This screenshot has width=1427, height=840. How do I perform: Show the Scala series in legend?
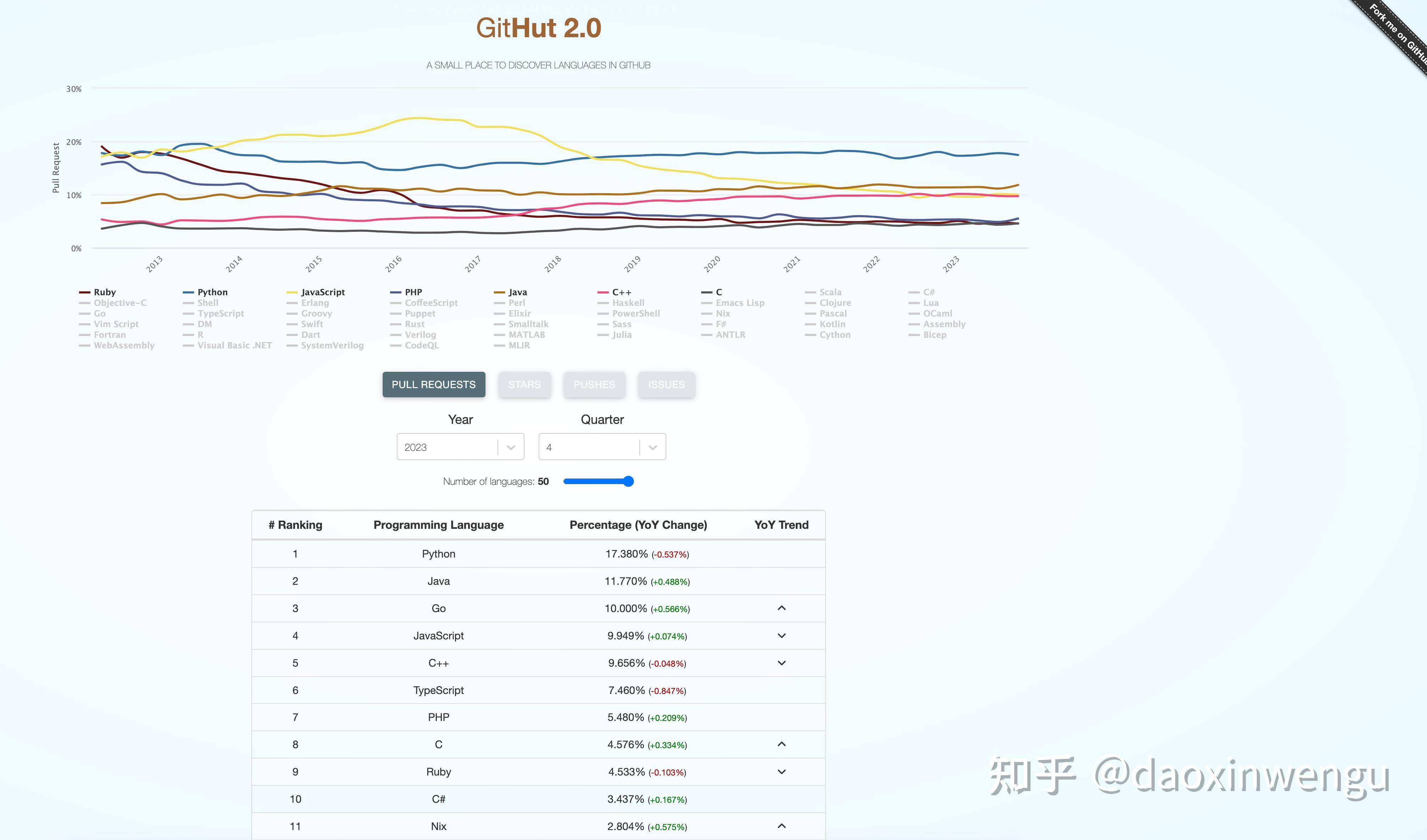[x=823, y=292]
